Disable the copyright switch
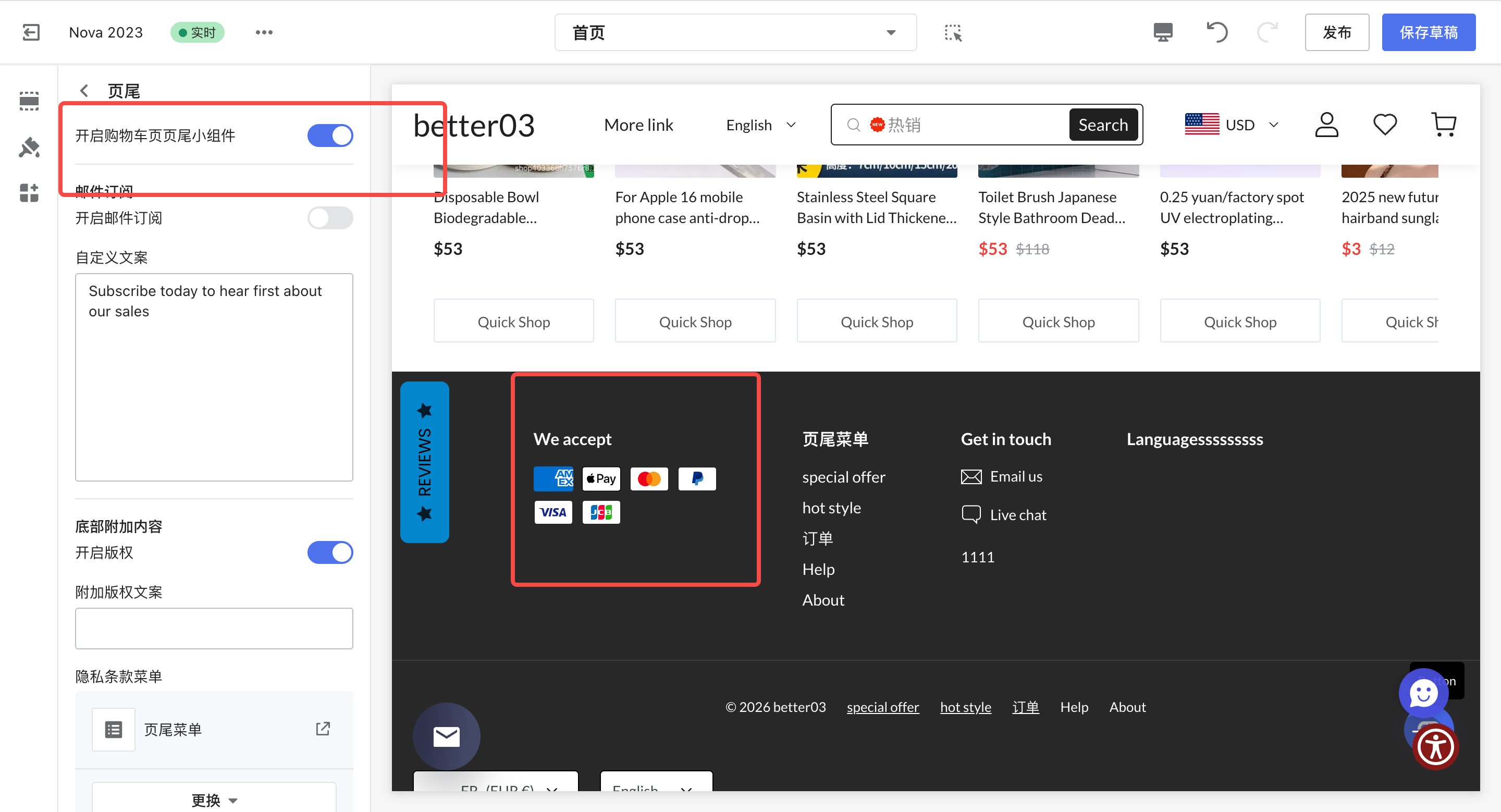The image size is (1501, 812). [330, 552]
